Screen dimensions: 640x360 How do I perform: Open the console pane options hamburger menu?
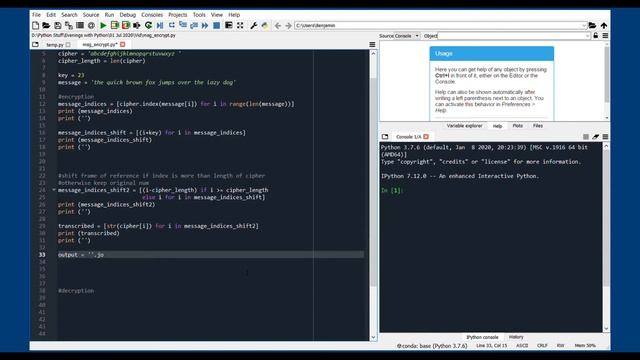click(605, 137)
